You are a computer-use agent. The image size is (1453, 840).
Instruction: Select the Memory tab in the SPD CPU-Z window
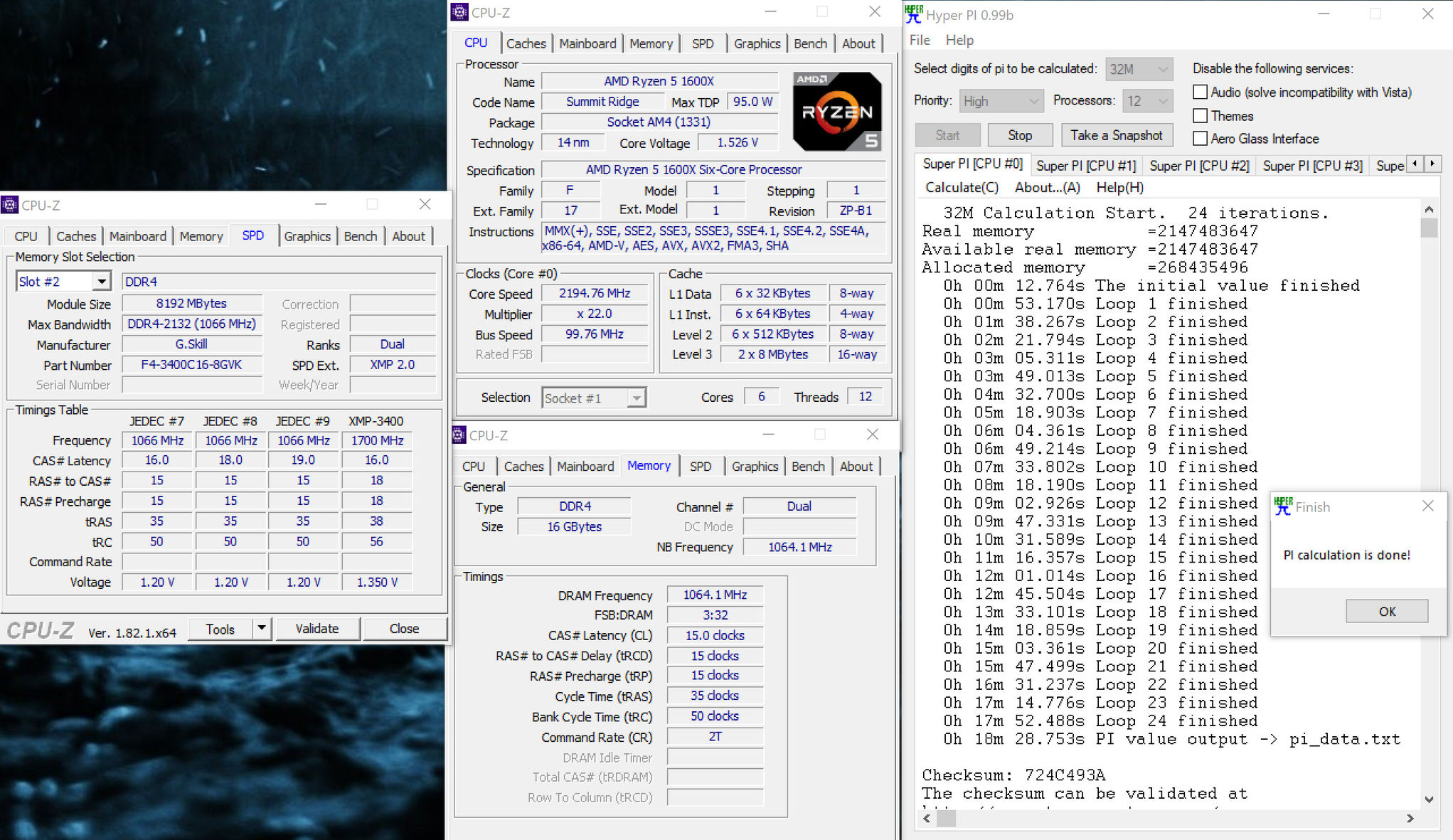[x=201, y=236]
